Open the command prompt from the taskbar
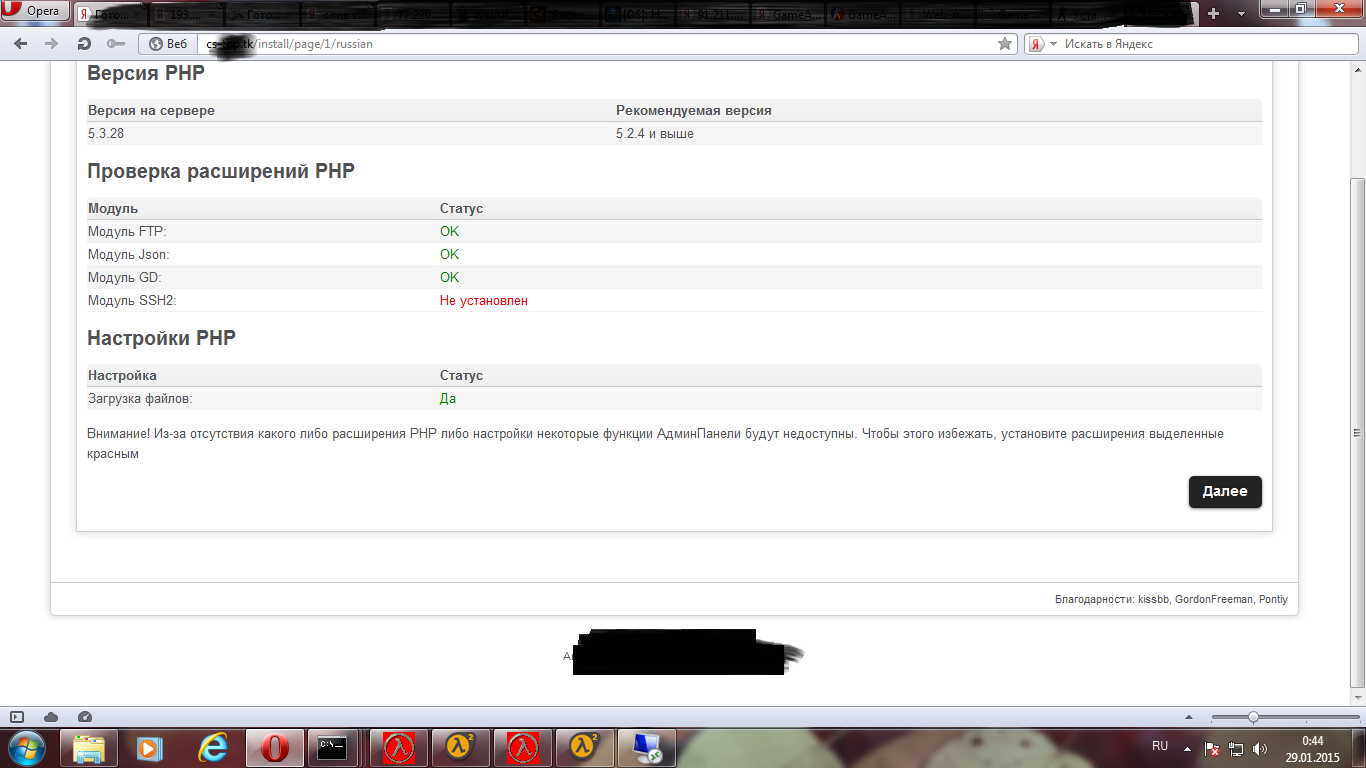This screenshot has width=1366, height=768. (332, 747)
